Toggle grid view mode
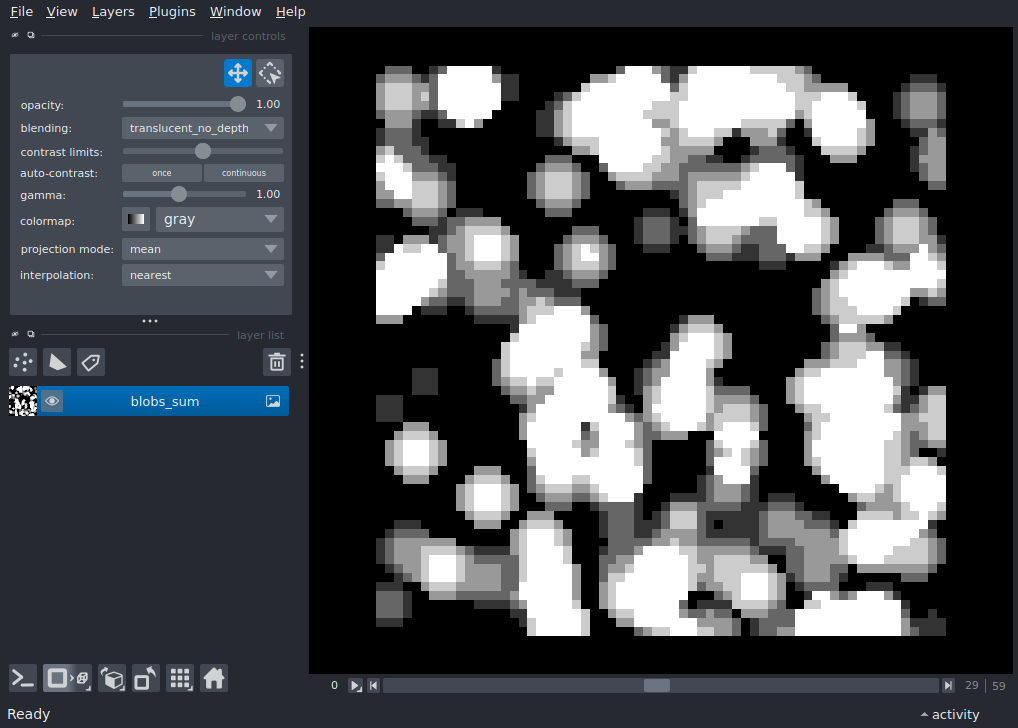Screen dimensions: 1018x728 pos(180,678)
